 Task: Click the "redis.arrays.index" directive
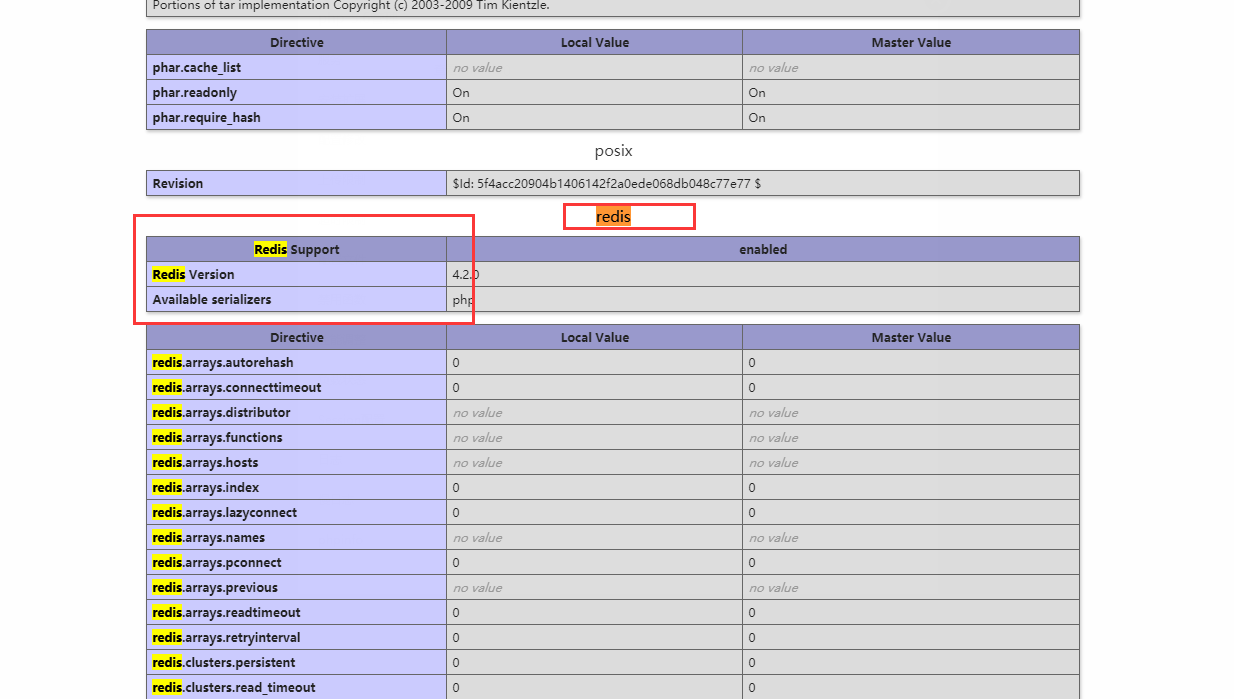click(x=205, y=488)
